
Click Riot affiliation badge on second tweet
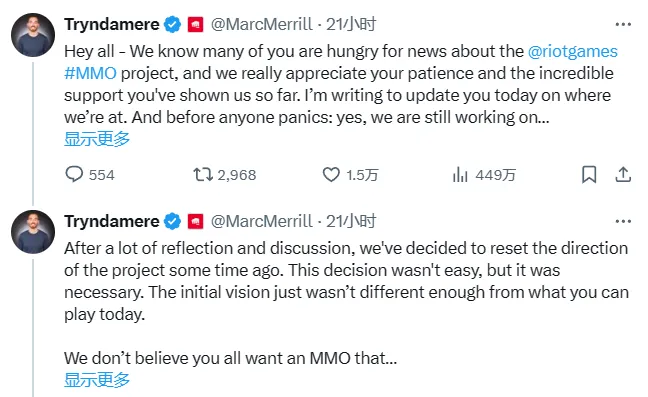tap(195, 221)
